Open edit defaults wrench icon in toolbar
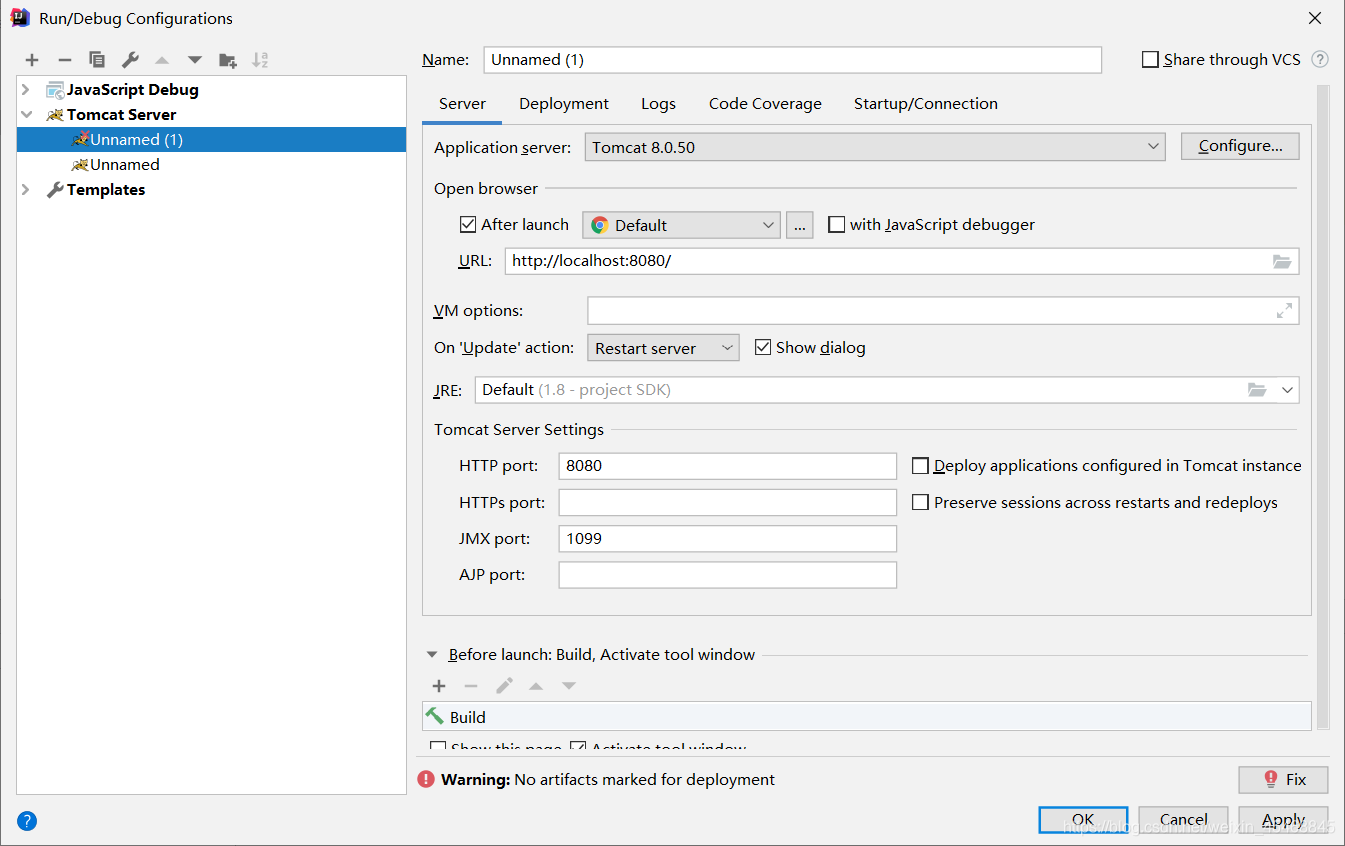1345x846 pixels. tap(130, 60)
